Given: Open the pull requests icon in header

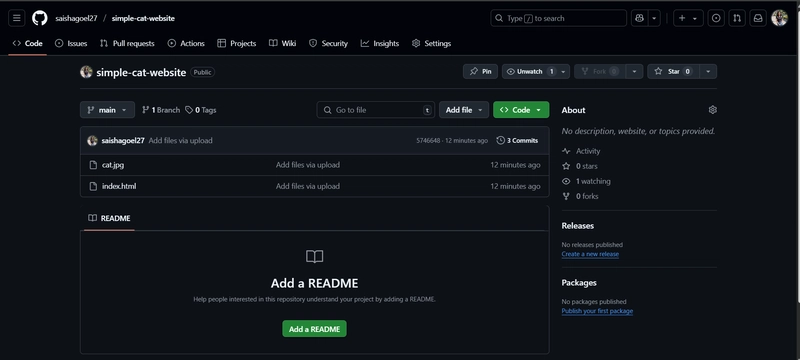Looking at the screenshot, I should coord(737,18).
